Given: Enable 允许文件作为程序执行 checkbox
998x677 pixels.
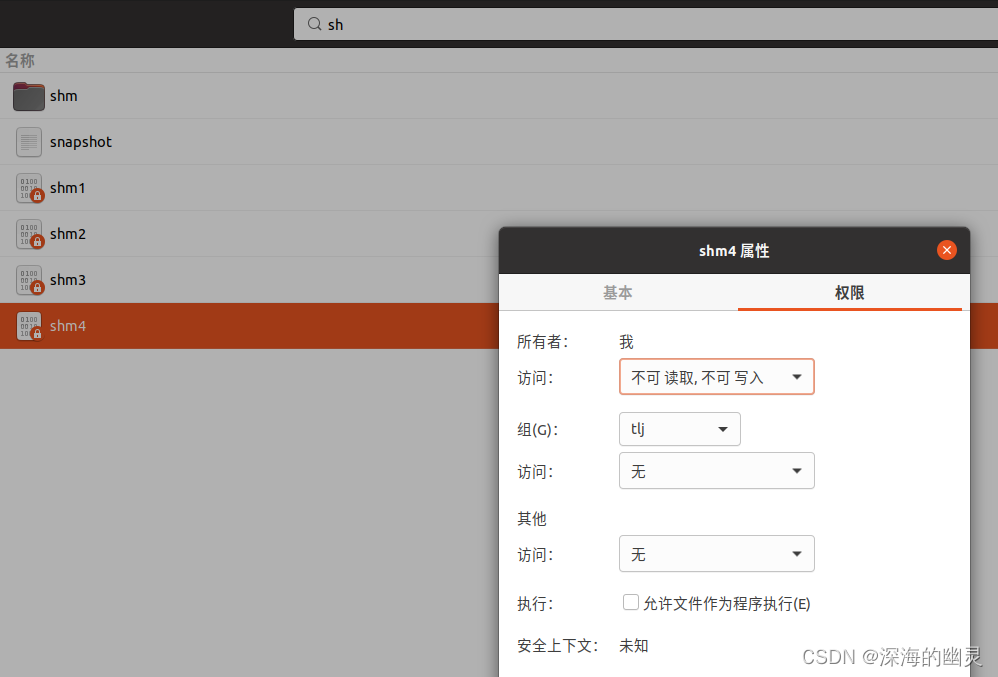Looking at the screenshot, I should click(x=631, y=602).
